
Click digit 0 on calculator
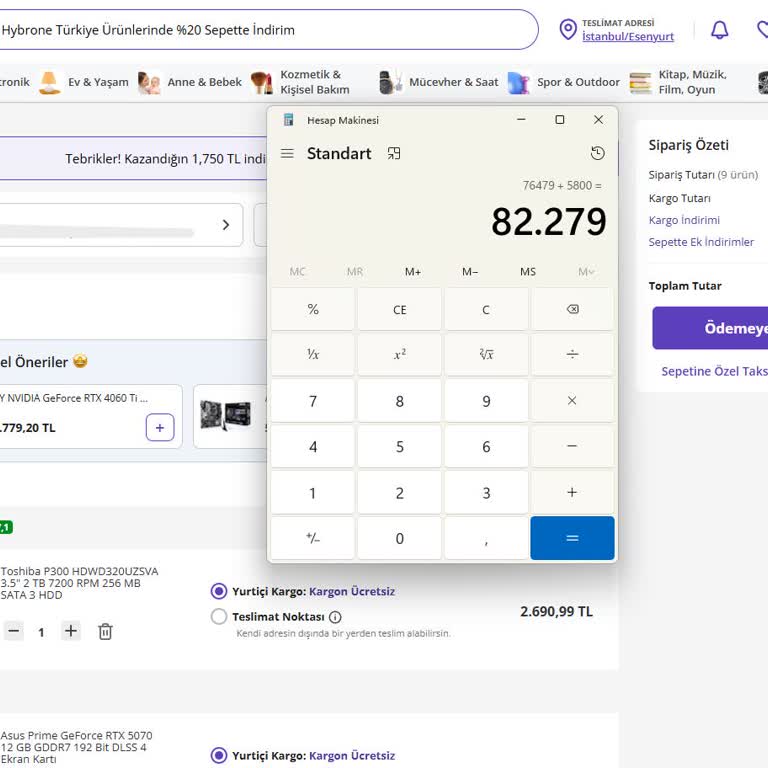[400, 538]
